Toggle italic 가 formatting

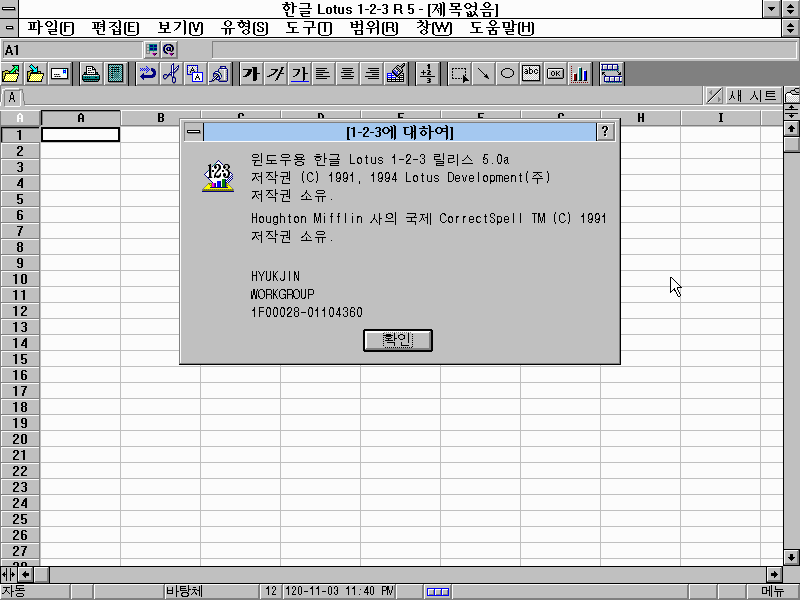pos(276,74)
